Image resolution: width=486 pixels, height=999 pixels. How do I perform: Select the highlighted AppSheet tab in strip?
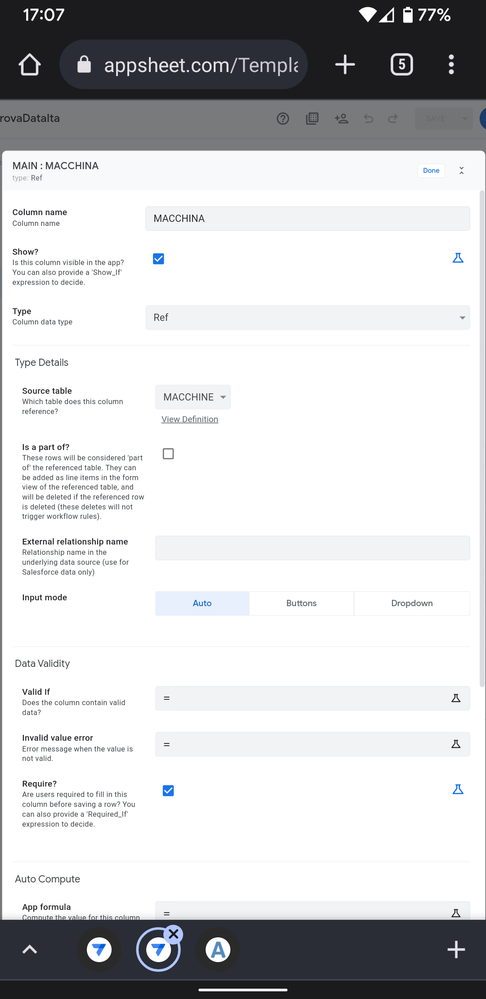point(158,951)
